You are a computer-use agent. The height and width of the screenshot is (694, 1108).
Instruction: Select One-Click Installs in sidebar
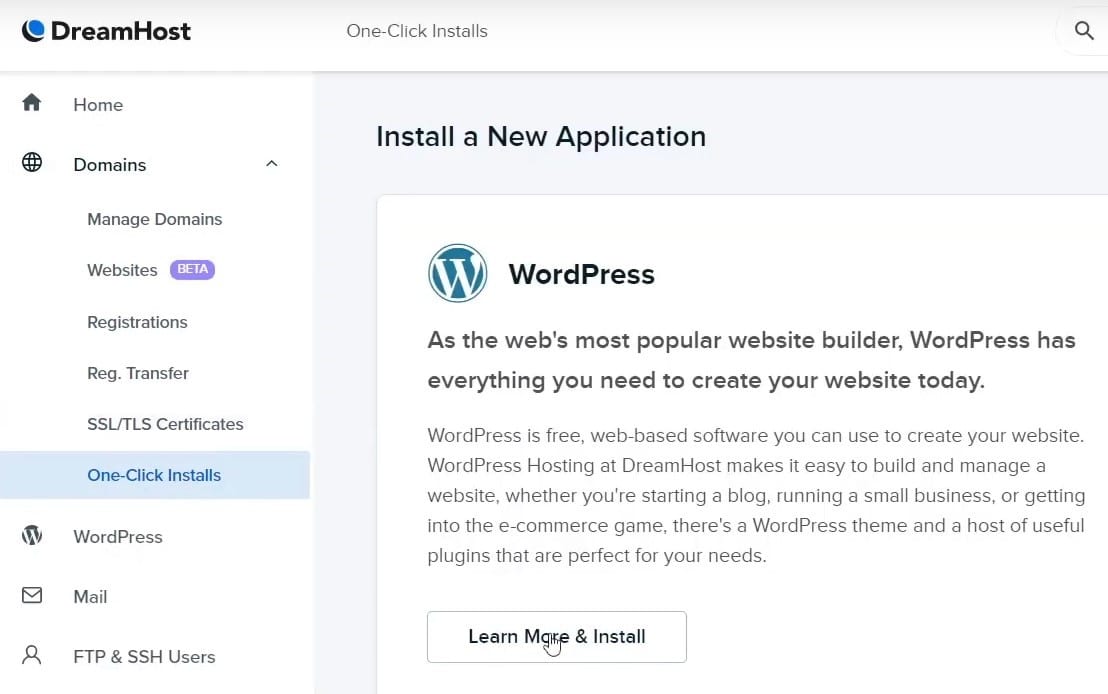(x=155, y=475)
